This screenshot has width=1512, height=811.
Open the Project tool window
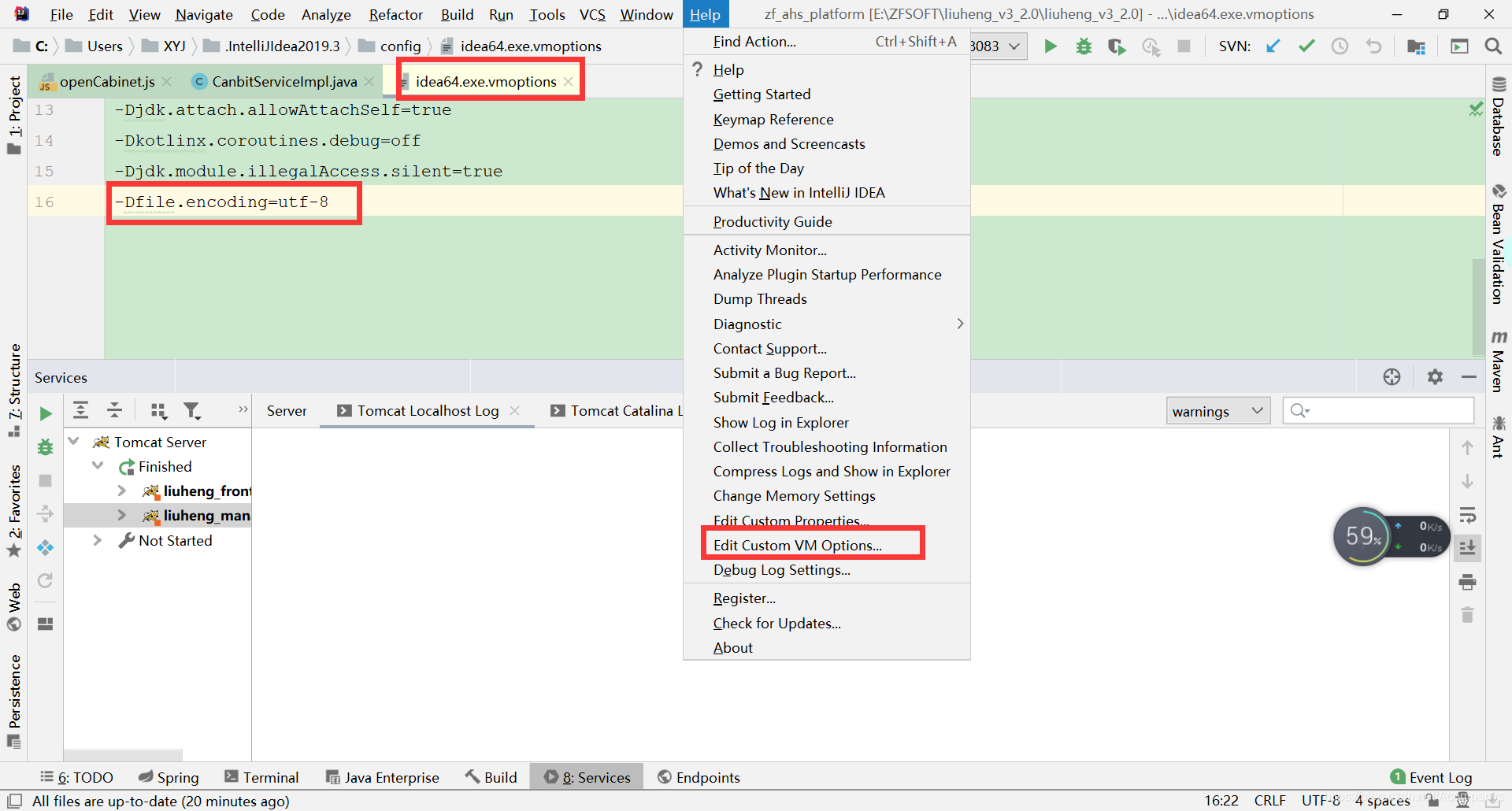(14, 115)
